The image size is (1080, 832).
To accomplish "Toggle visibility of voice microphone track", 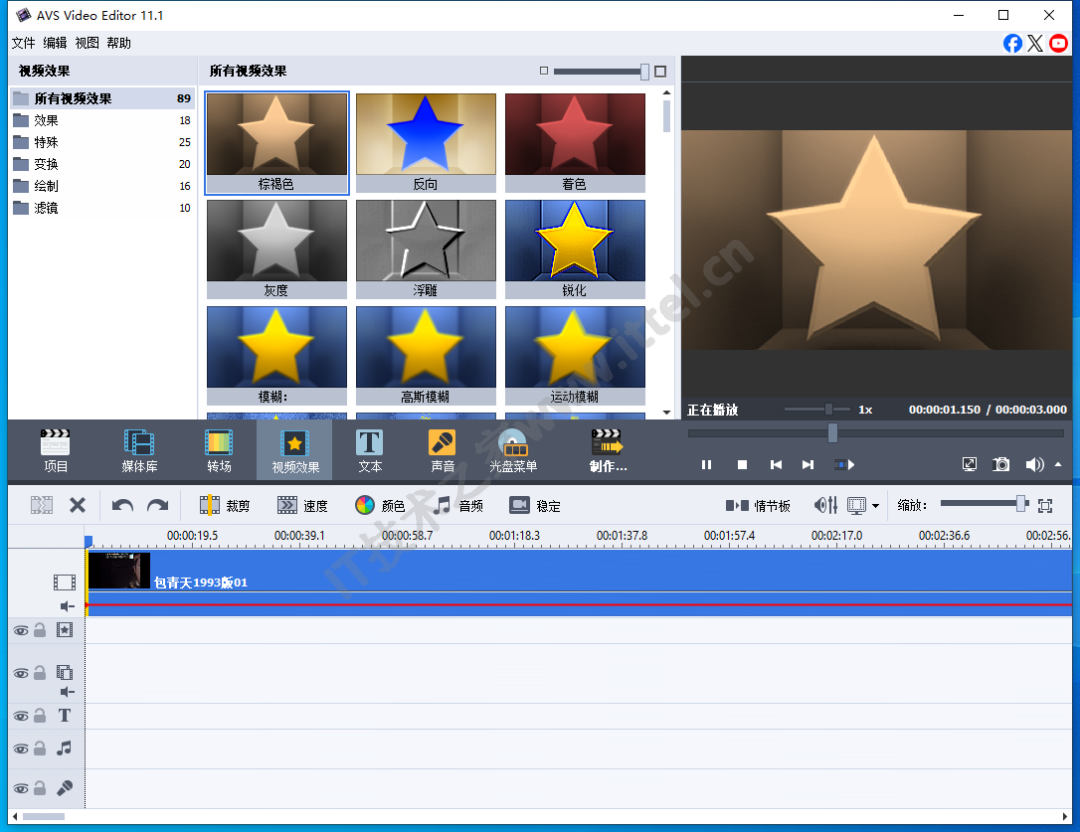I will tap(21, 789).
